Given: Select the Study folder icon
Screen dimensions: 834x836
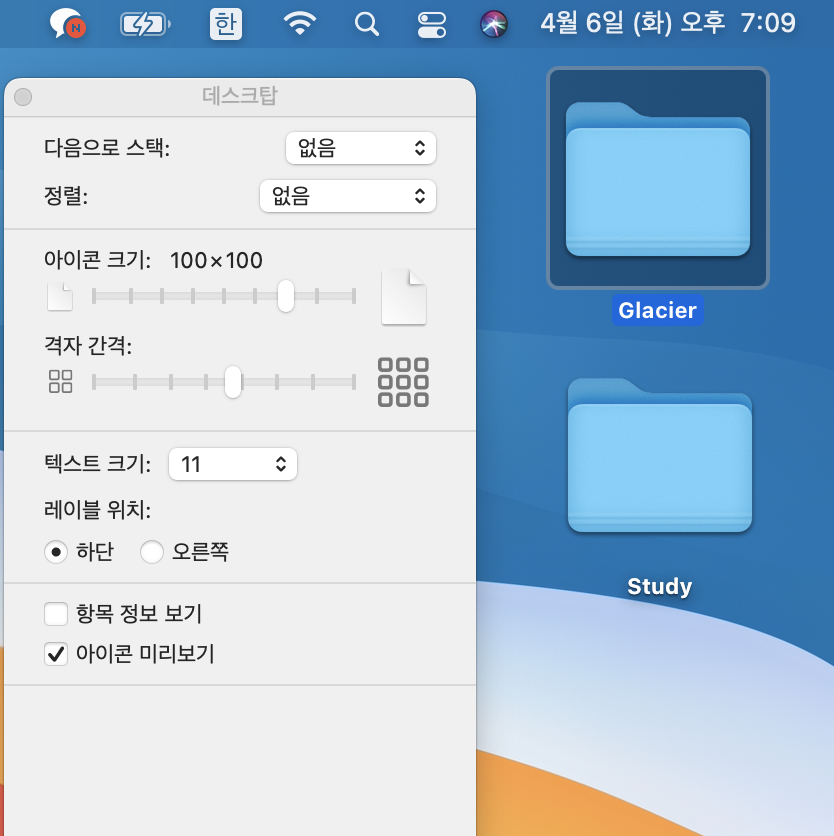Looking at the screenshot, I should tap(660, 455).
